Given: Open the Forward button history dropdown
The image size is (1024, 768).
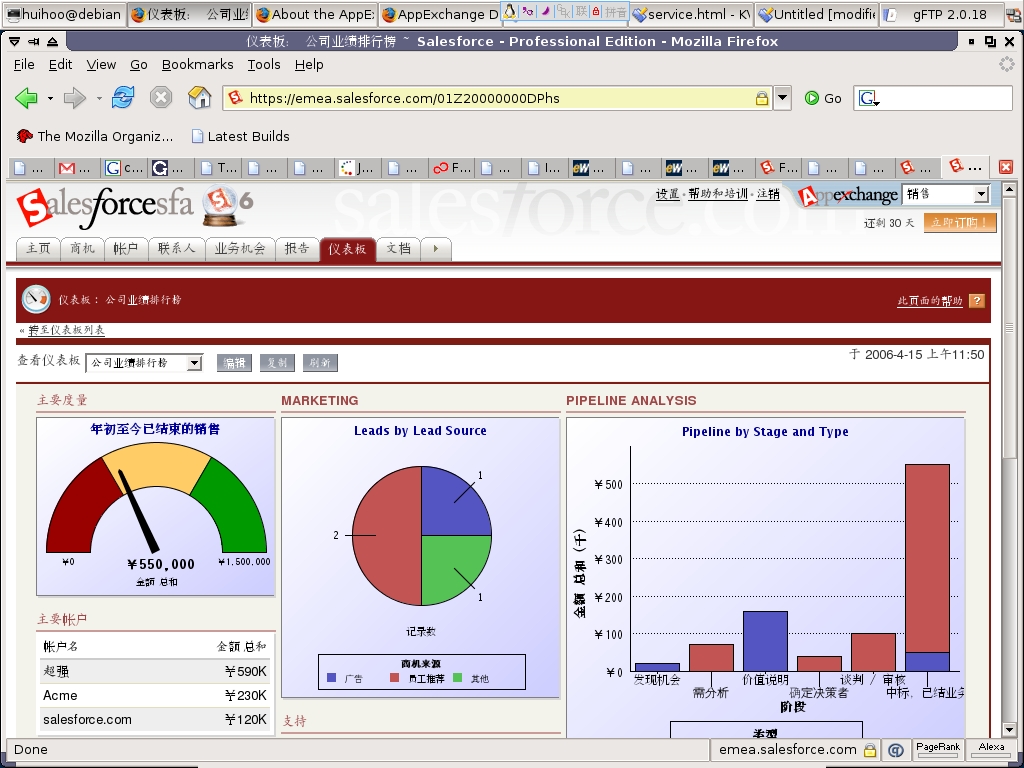Looking at the screenshot, I should (99, 99).
